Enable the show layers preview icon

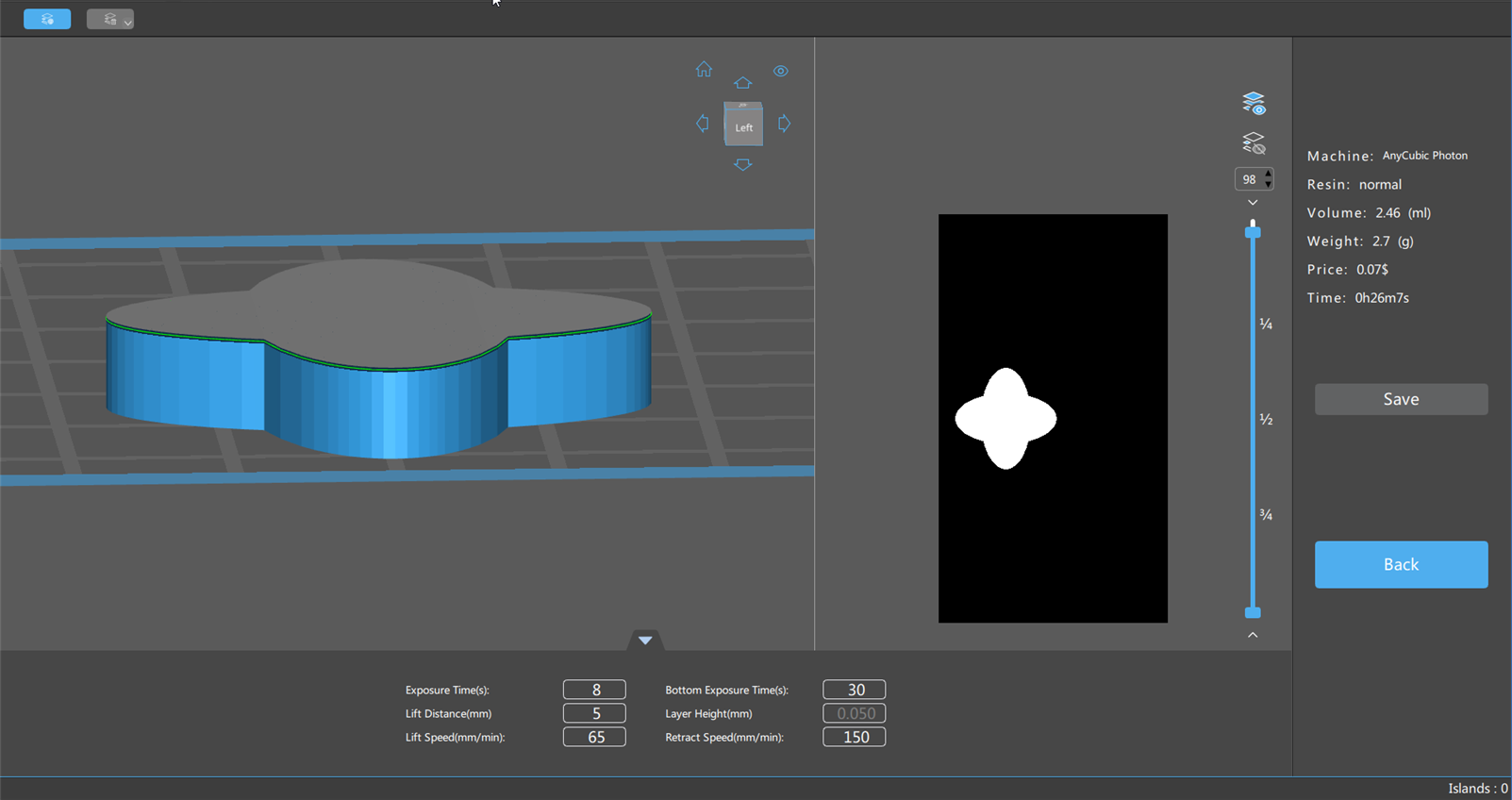1253,103
